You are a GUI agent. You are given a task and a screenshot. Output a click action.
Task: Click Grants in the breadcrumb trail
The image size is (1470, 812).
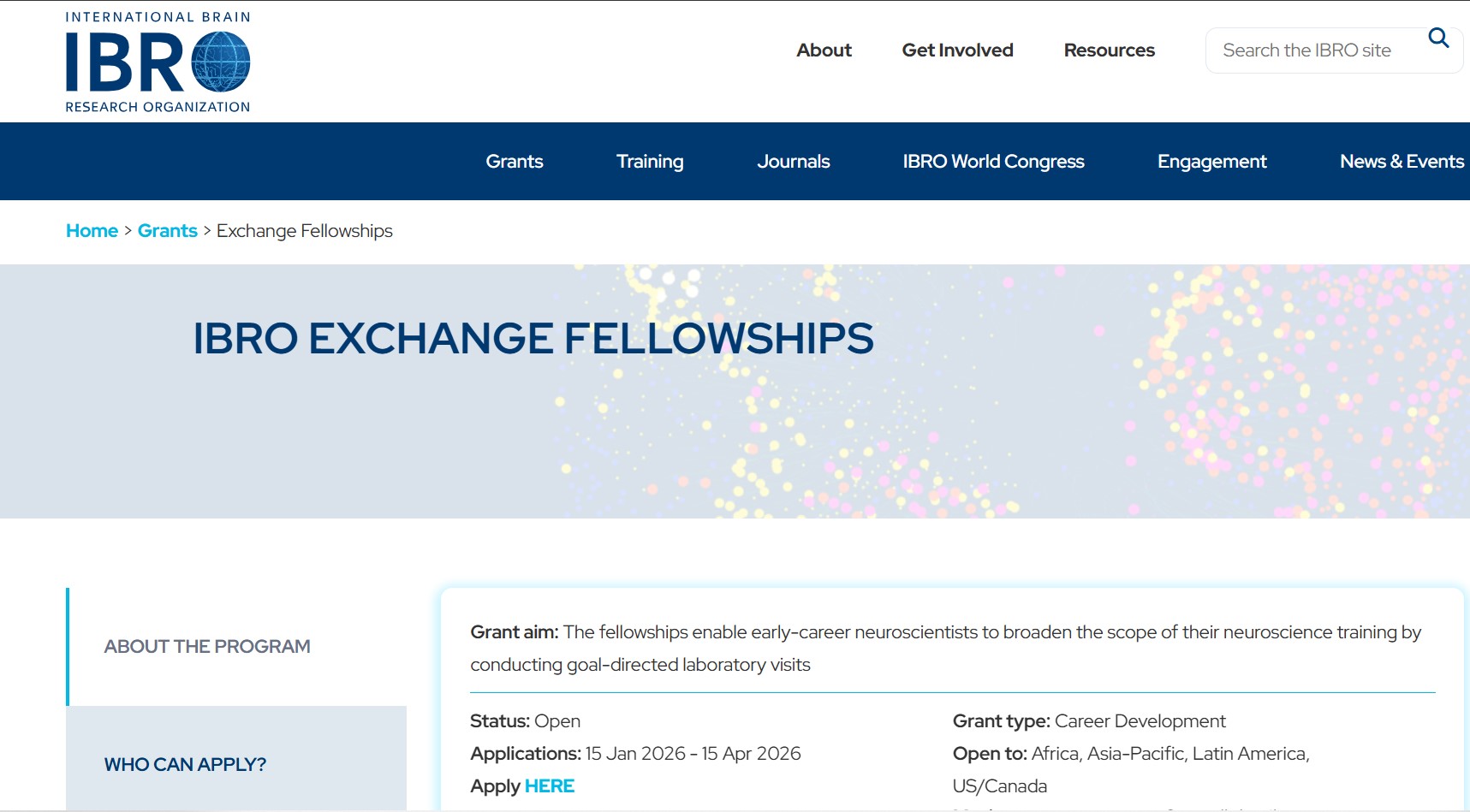[x=167, y=230]
